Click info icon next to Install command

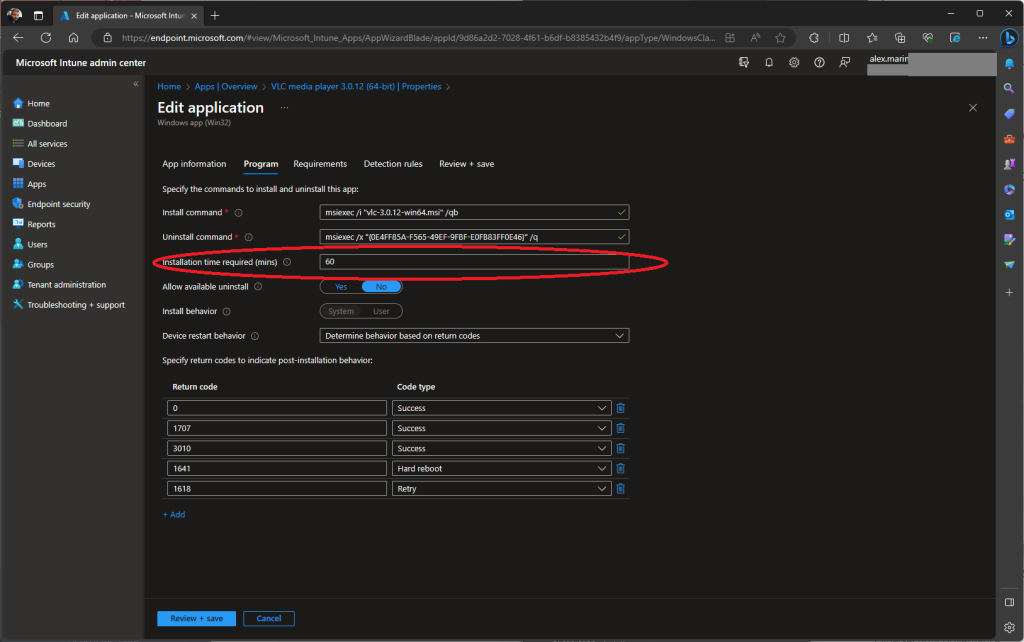pyautogui.click(x=238, y=212)
